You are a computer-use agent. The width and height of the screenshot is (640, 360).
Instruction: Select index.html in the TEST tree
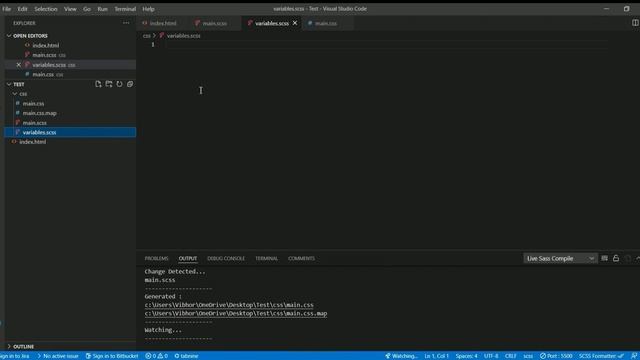point(70,142)
